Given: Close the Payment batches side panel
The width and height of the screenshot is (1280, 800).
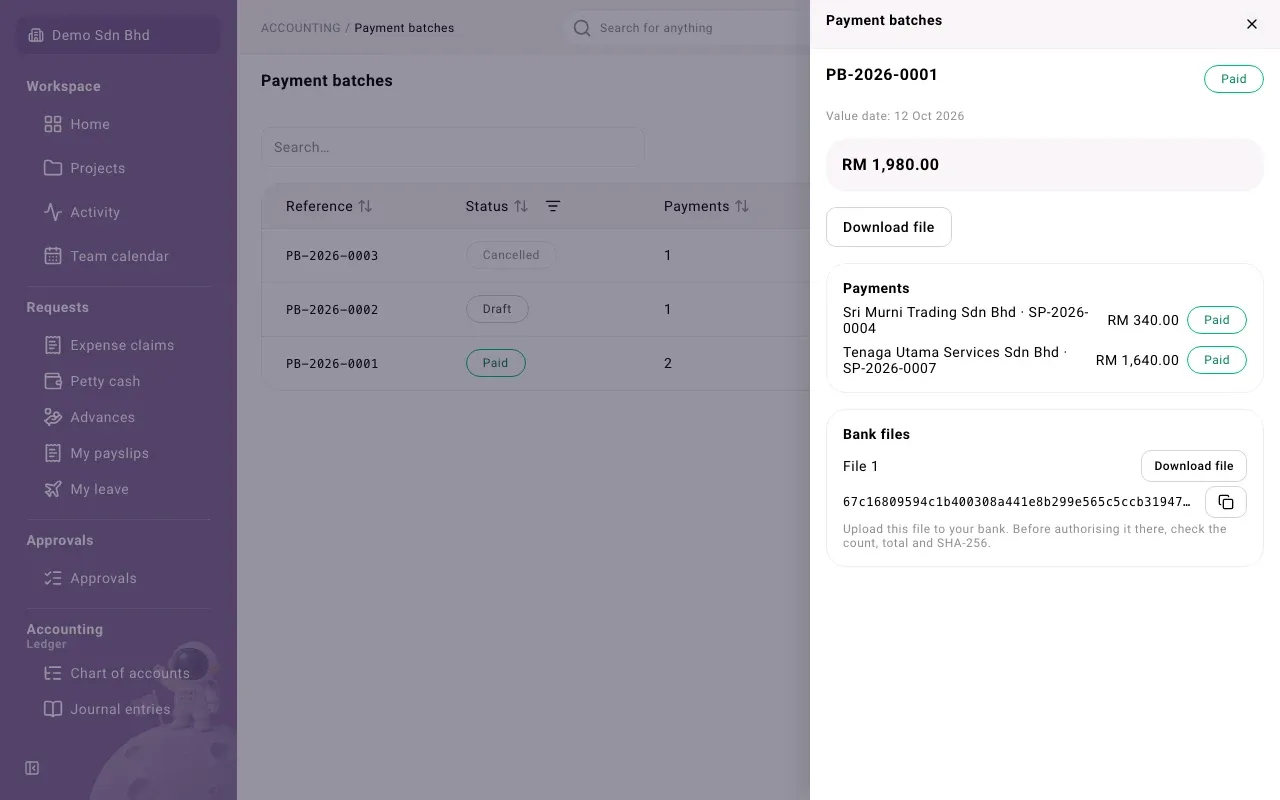Looking at the screenshot, I should [1252, 24].
